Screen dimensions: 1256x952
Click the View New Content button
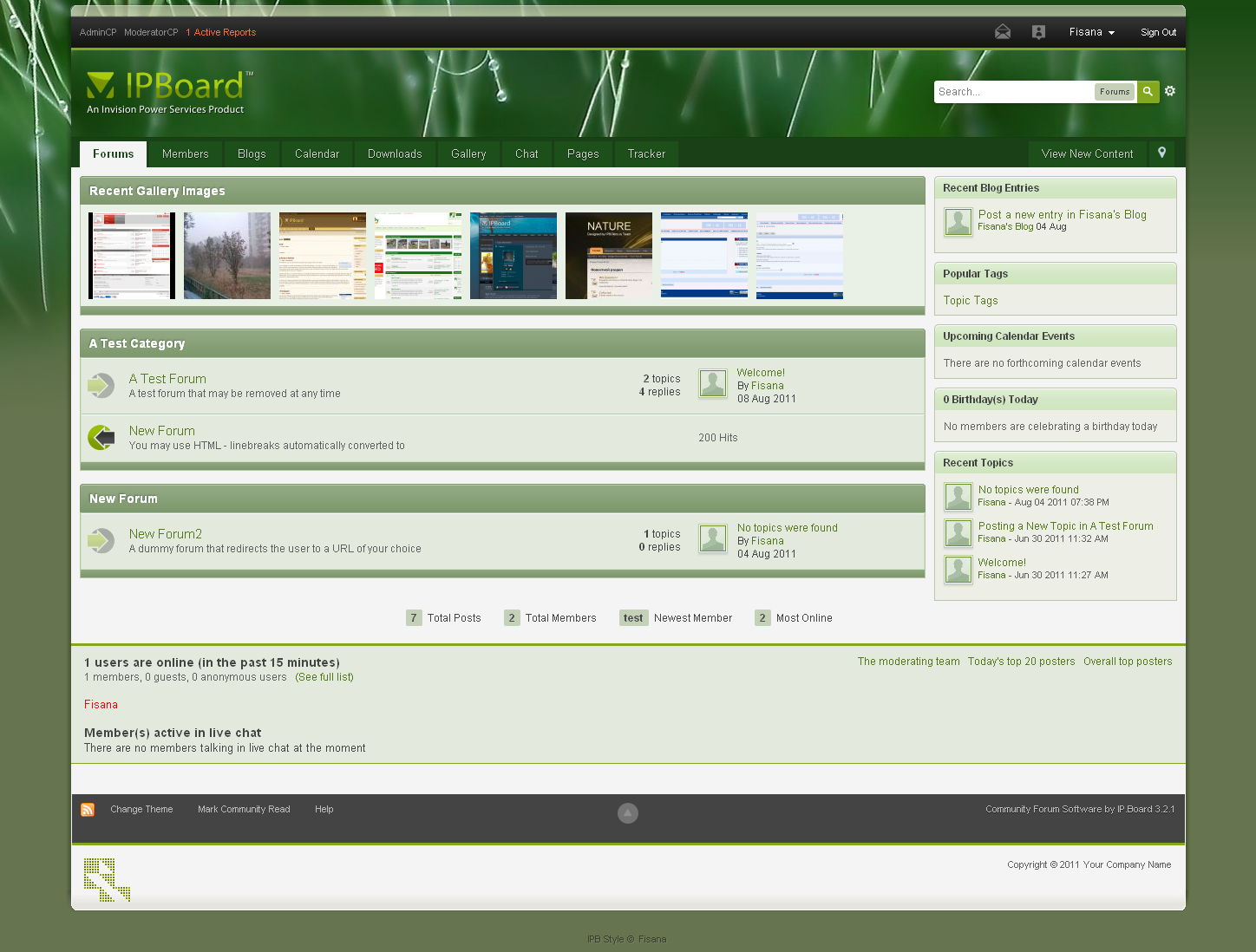tap(1087, 154)
